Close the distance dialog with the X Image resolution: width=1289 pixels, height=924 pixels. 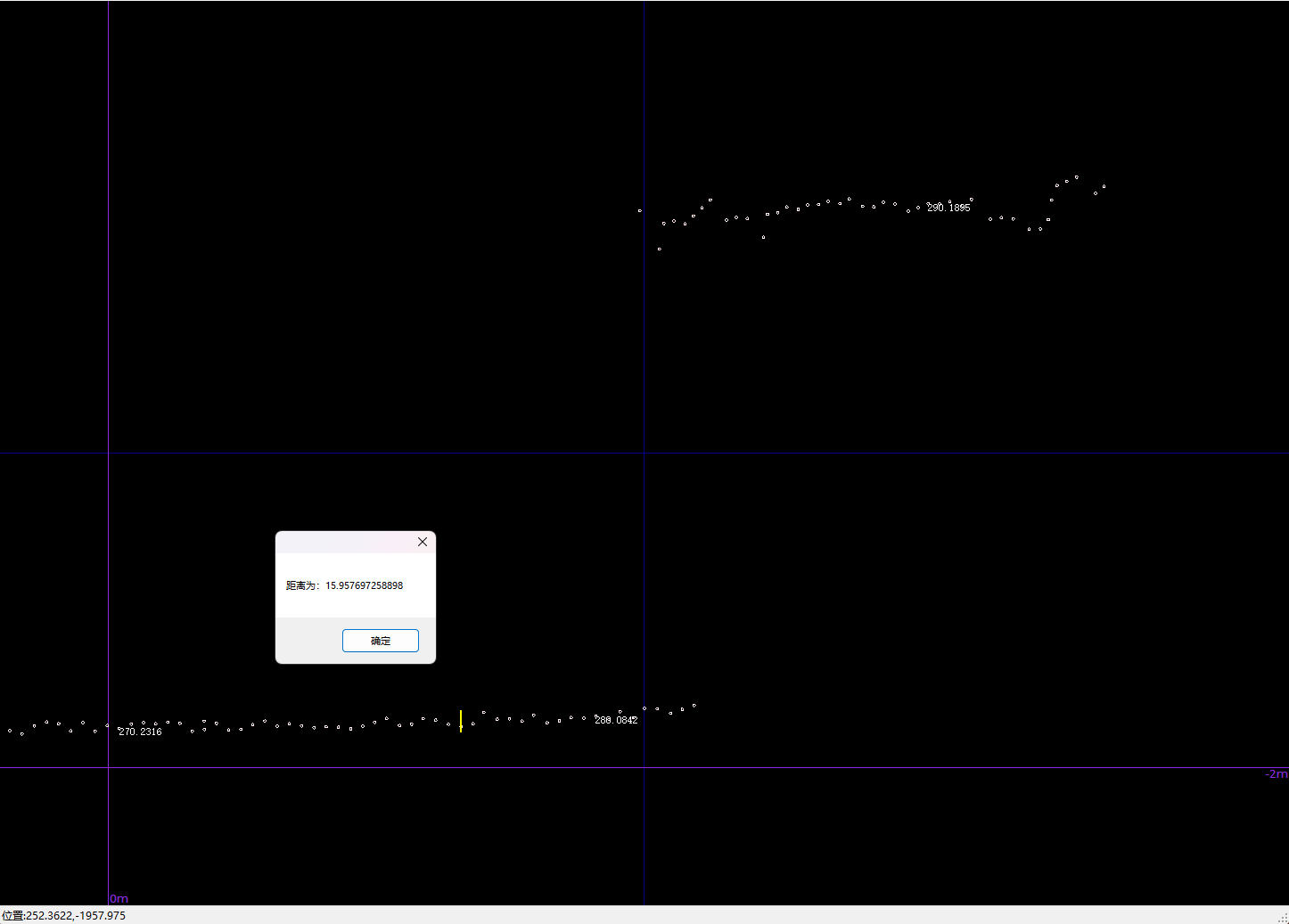423,542
